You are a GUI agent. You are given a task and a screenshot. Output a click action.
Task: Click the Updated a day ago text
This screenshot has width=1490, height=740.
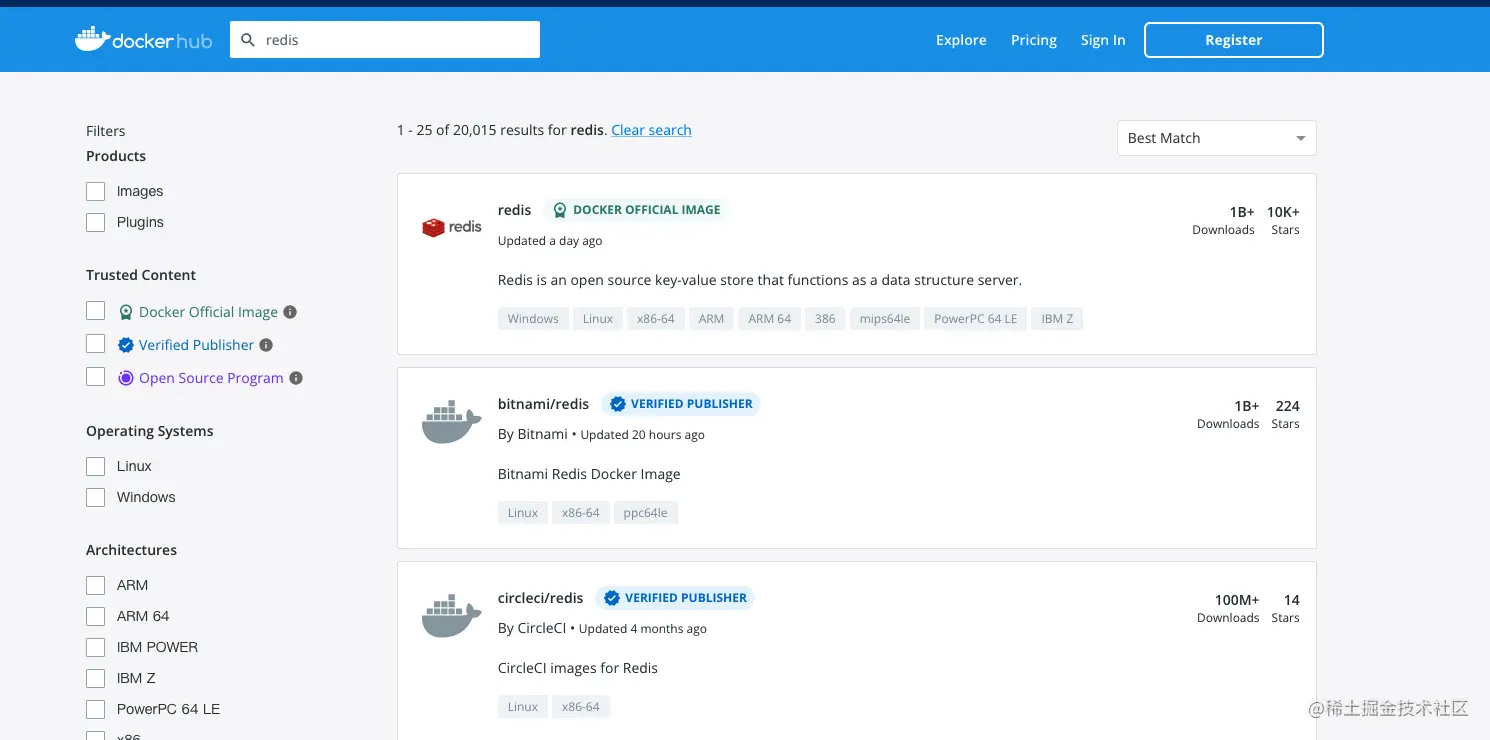(x=550, y=241)
